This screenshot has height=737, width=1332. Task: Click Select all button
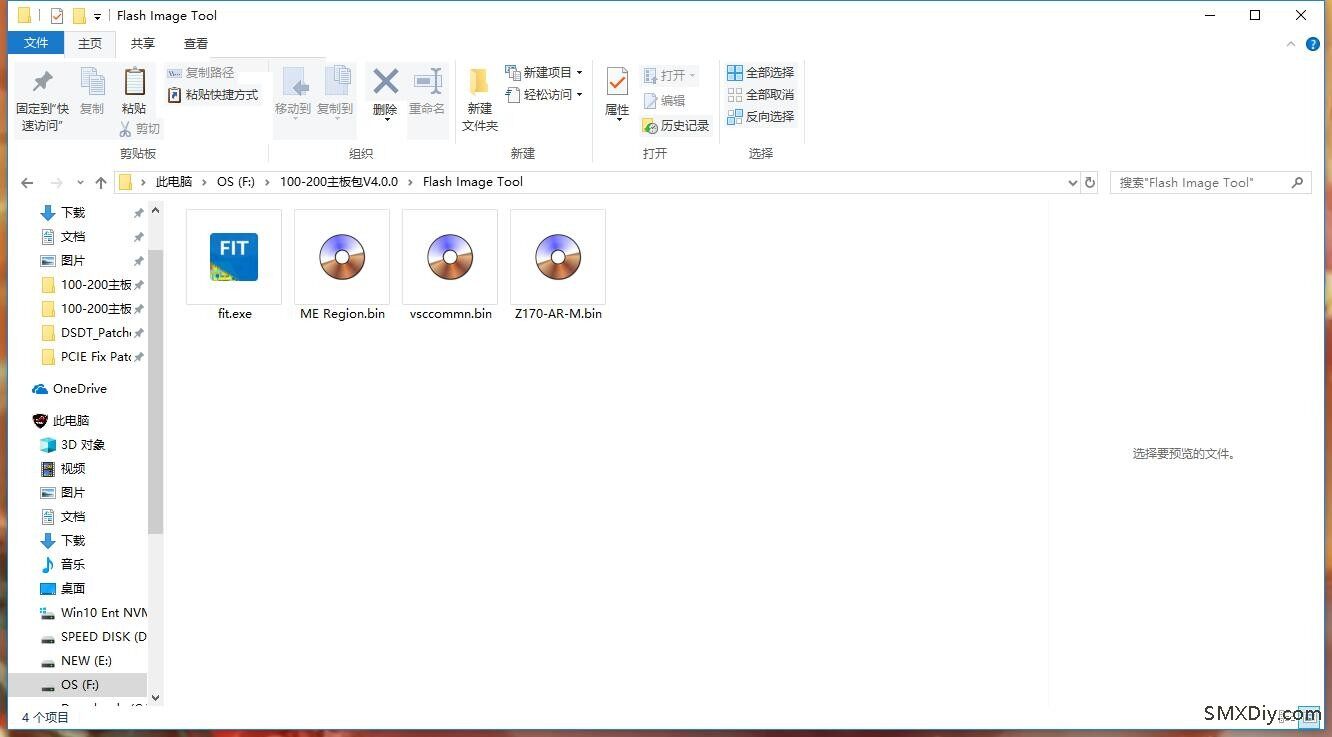click(760, 73)
